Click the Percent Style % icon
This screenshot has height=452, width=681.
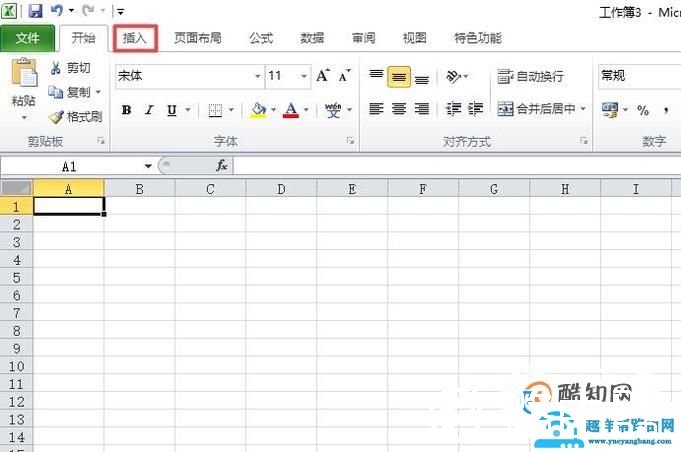point(643,110)
